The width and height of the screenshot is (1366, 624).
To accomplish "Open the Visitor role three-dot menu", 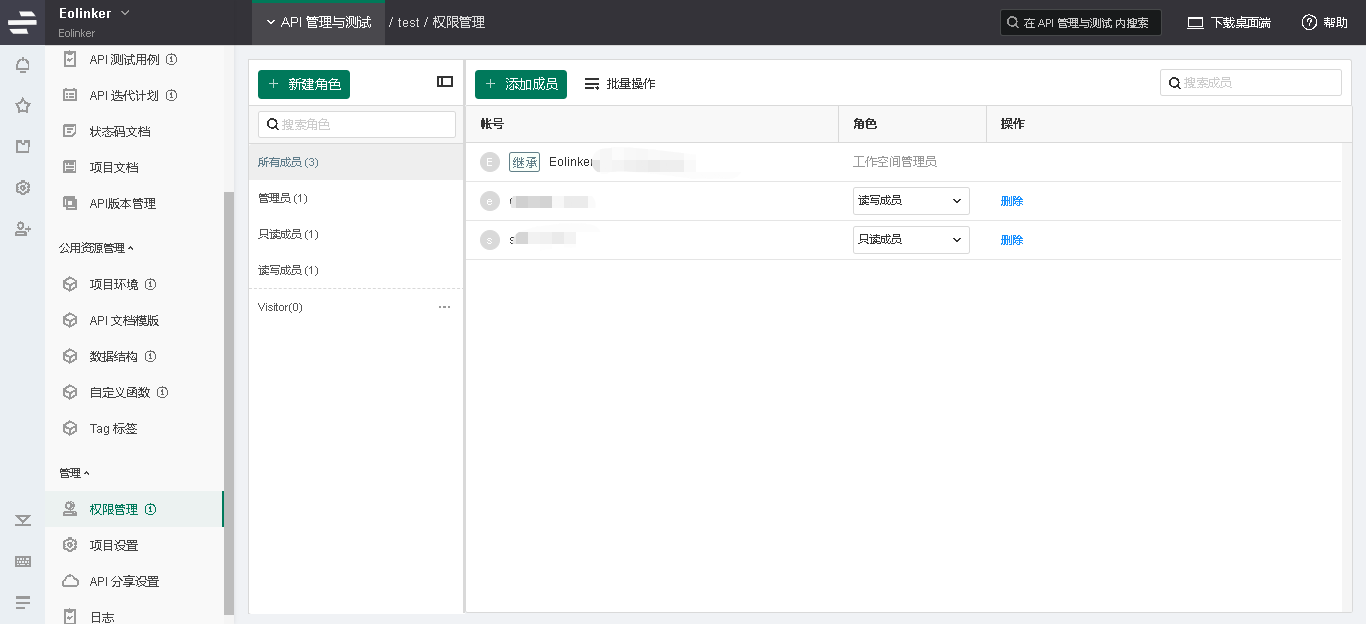I will pyautogui.click(x=444, y=307).
